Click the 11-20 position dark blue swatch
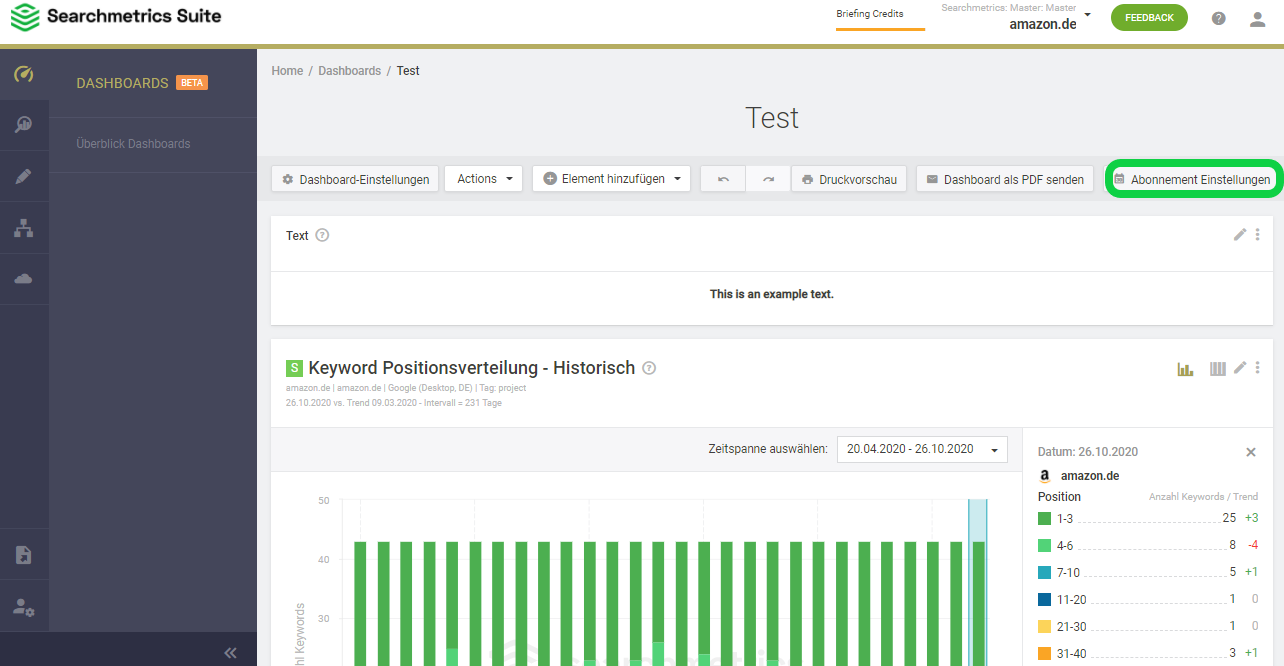This screenshot has height=666, width=1284. tap(1045, 599)
